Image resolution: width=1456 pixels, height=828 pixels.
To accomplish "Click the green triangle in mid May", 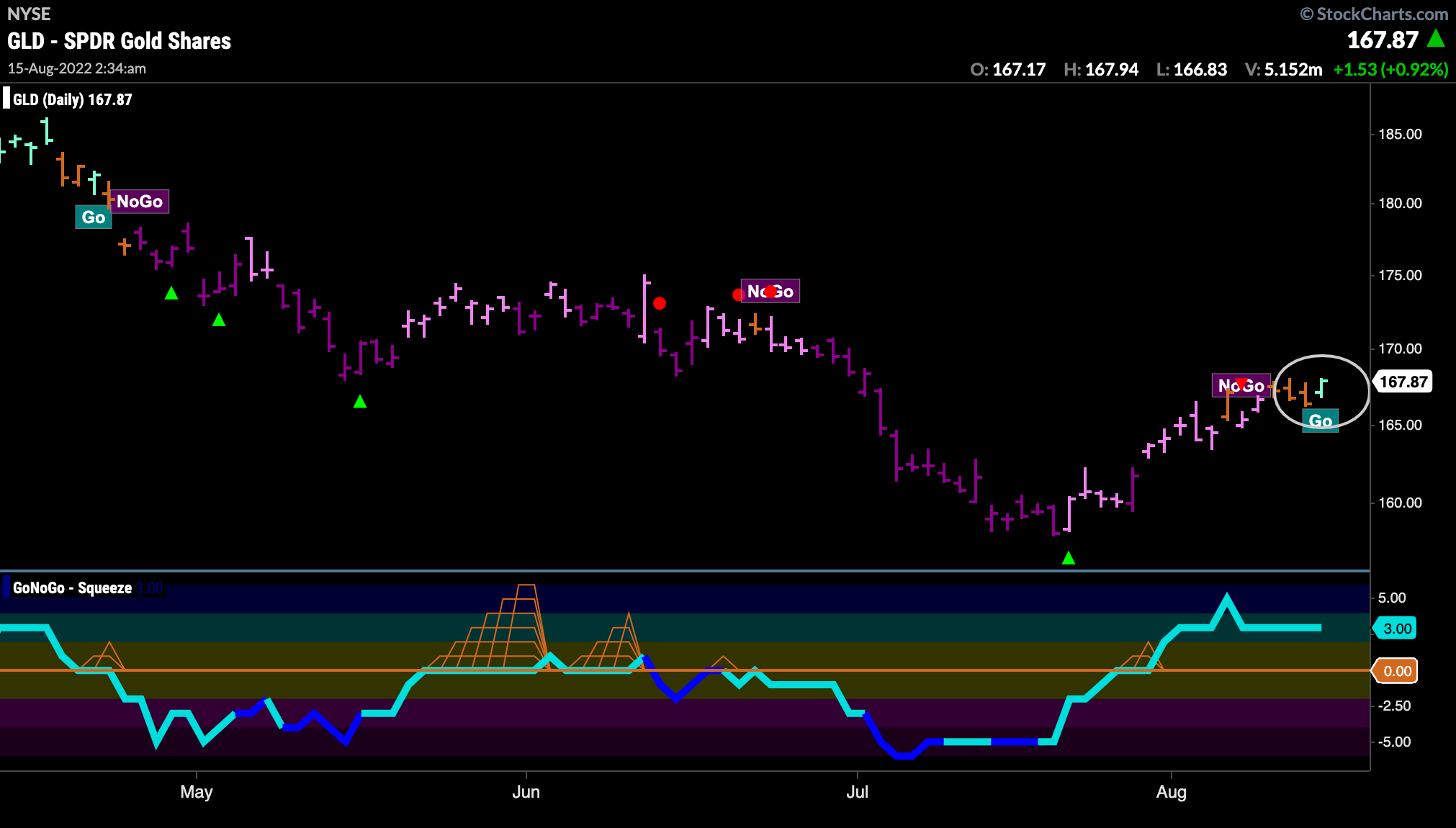I will (360, 402).
